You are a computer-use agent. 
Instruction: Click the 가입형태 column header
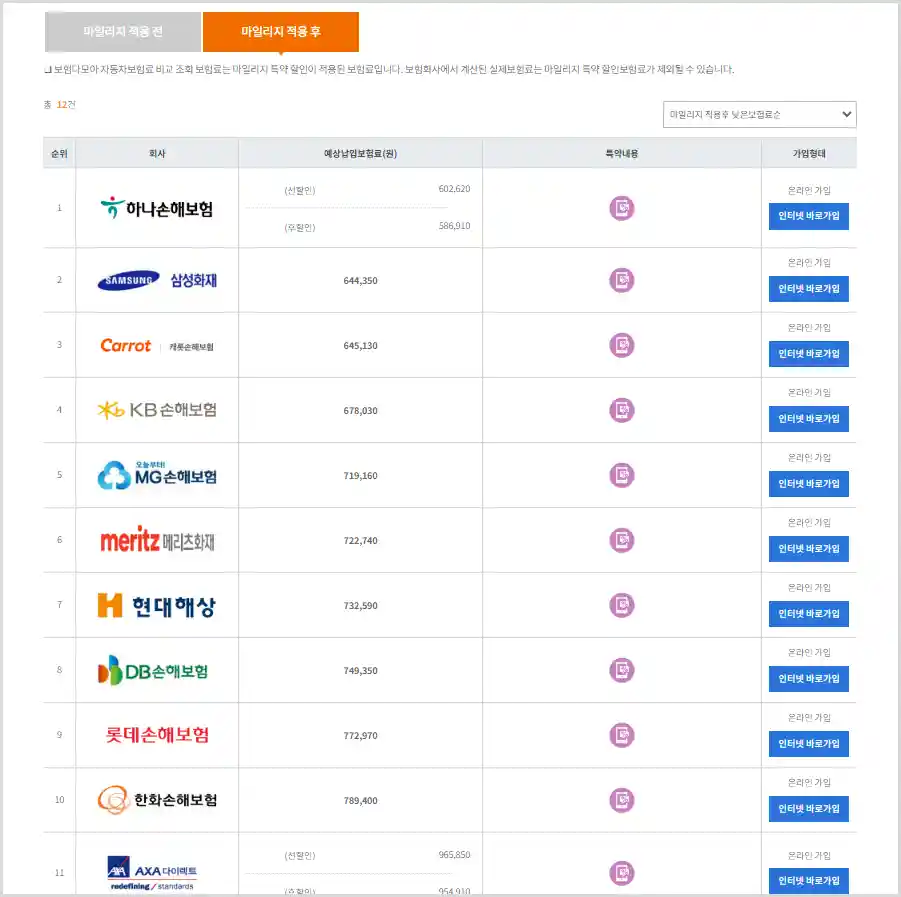(x=809, y=153)
